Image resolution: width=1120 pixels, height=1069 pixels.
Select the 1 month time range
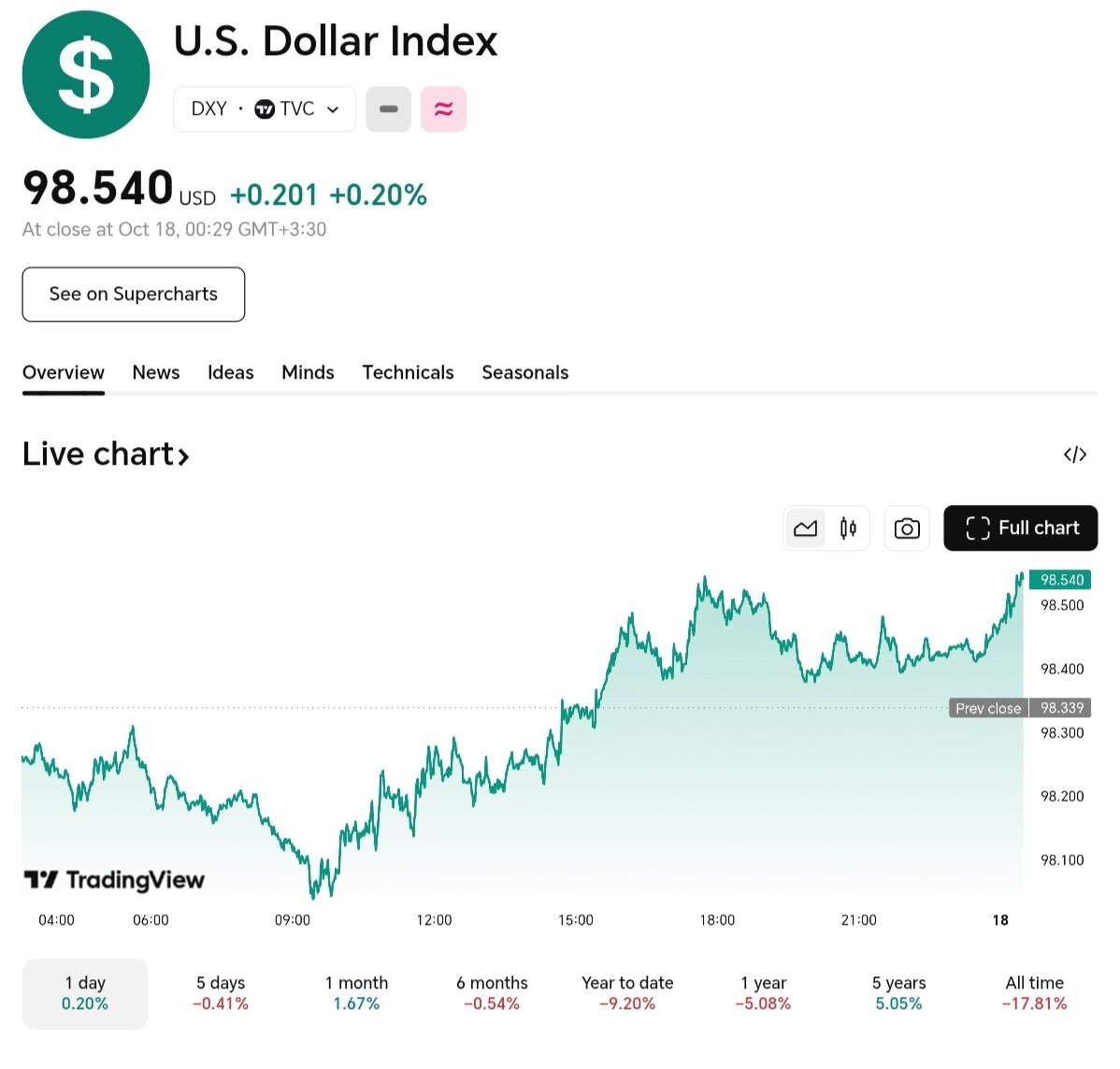click(356, 993)
